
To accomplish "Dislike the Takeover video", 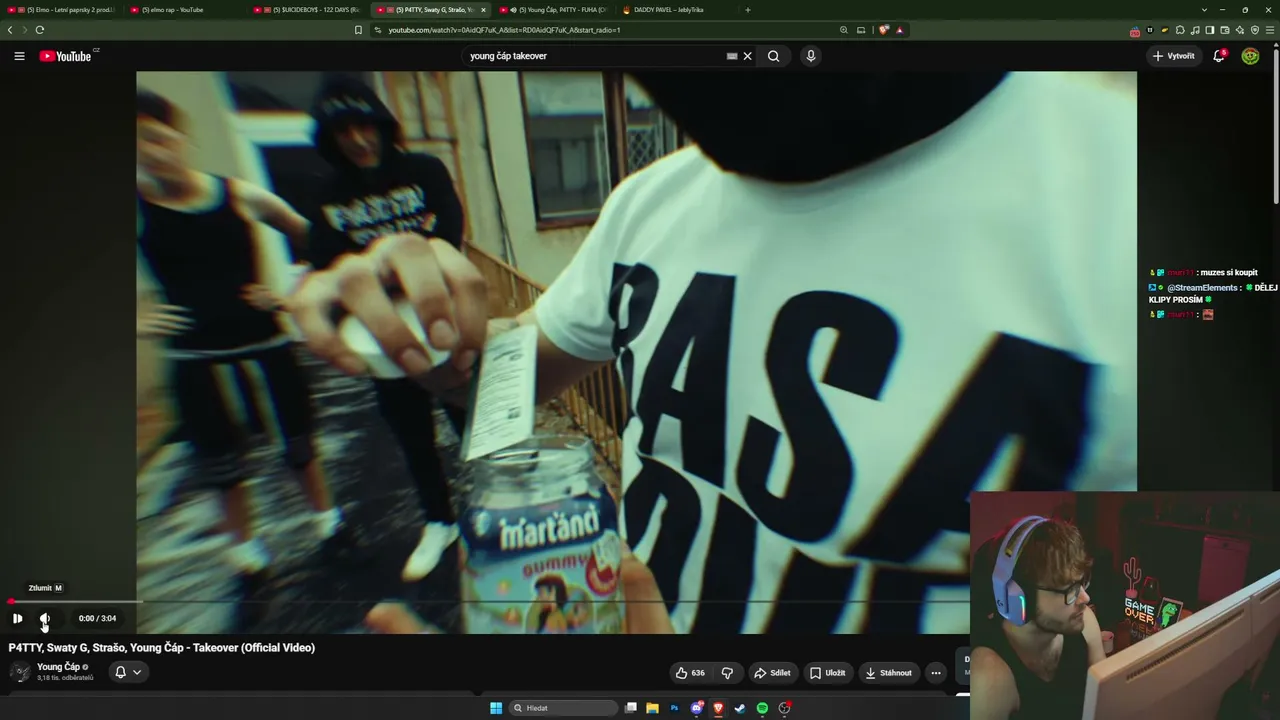I will tap(727, 673).
